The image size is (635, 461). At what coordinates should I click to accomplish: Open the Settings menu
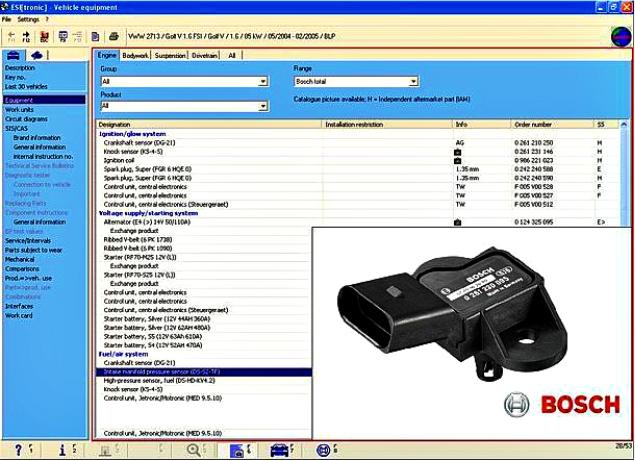click(28, 19)
